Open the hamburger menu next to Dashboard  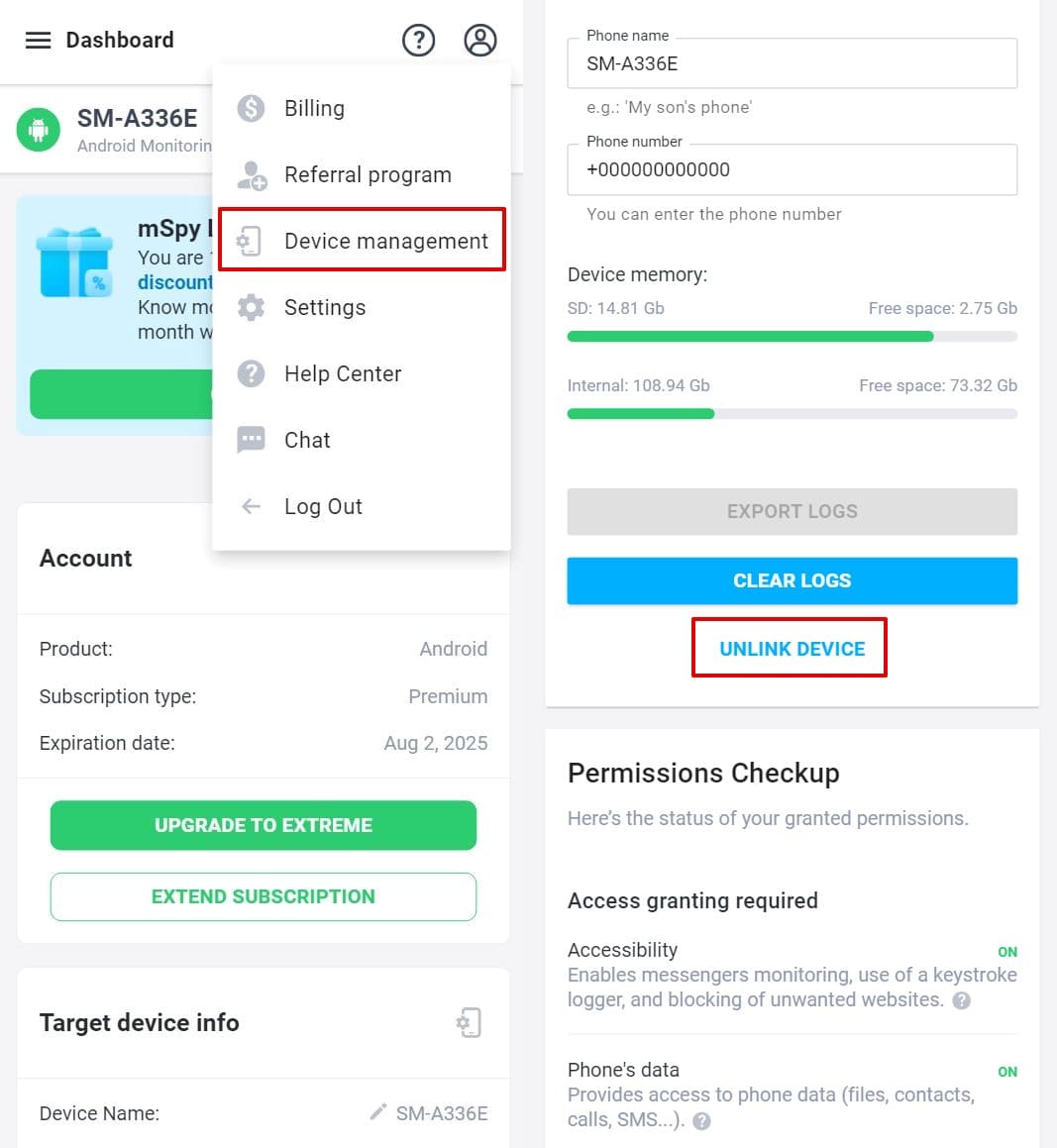pyautogui.click(x=38, y=41)
